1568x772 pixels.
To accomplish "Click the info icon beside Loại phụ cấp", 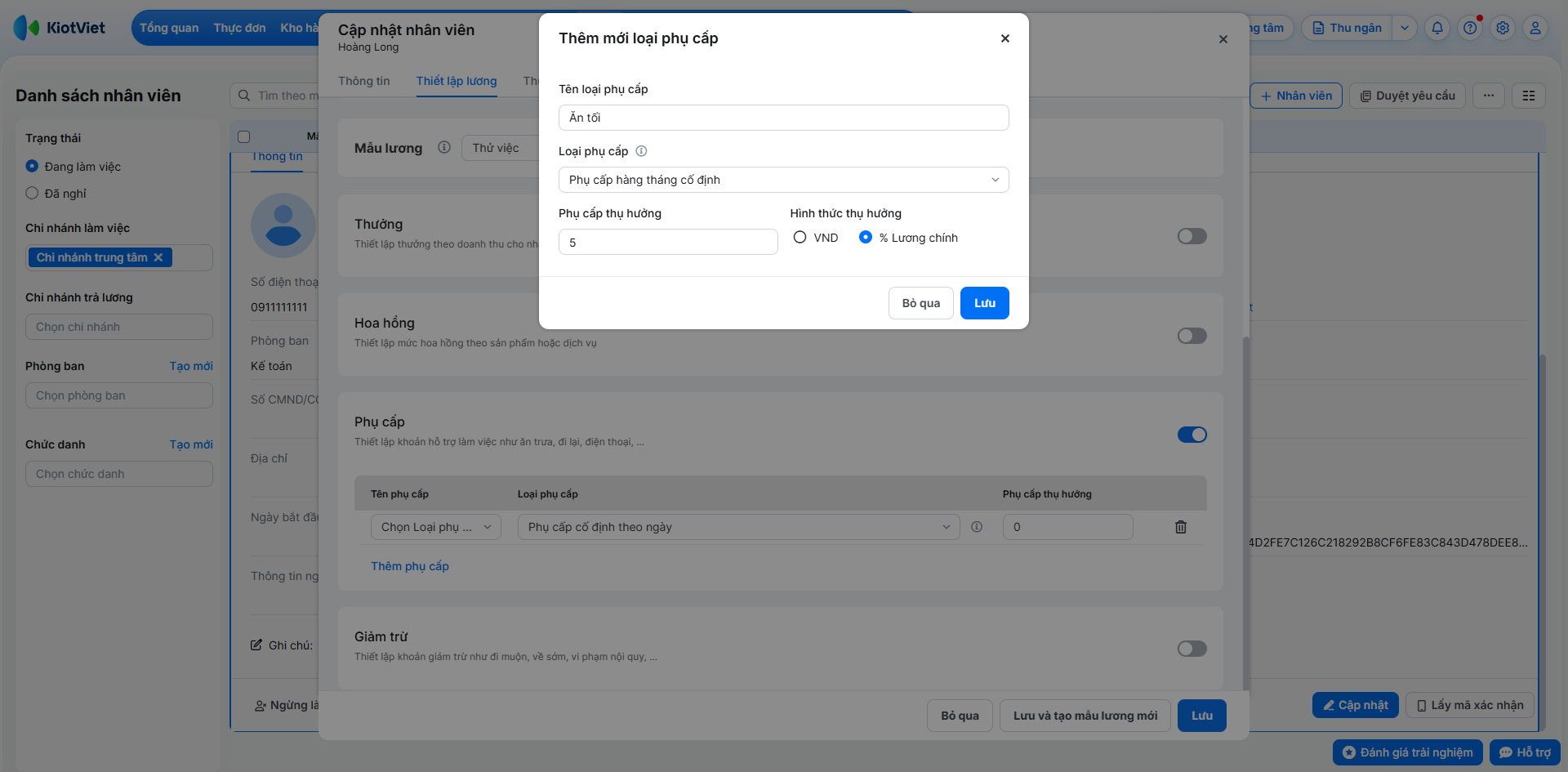I will point(641,151).
